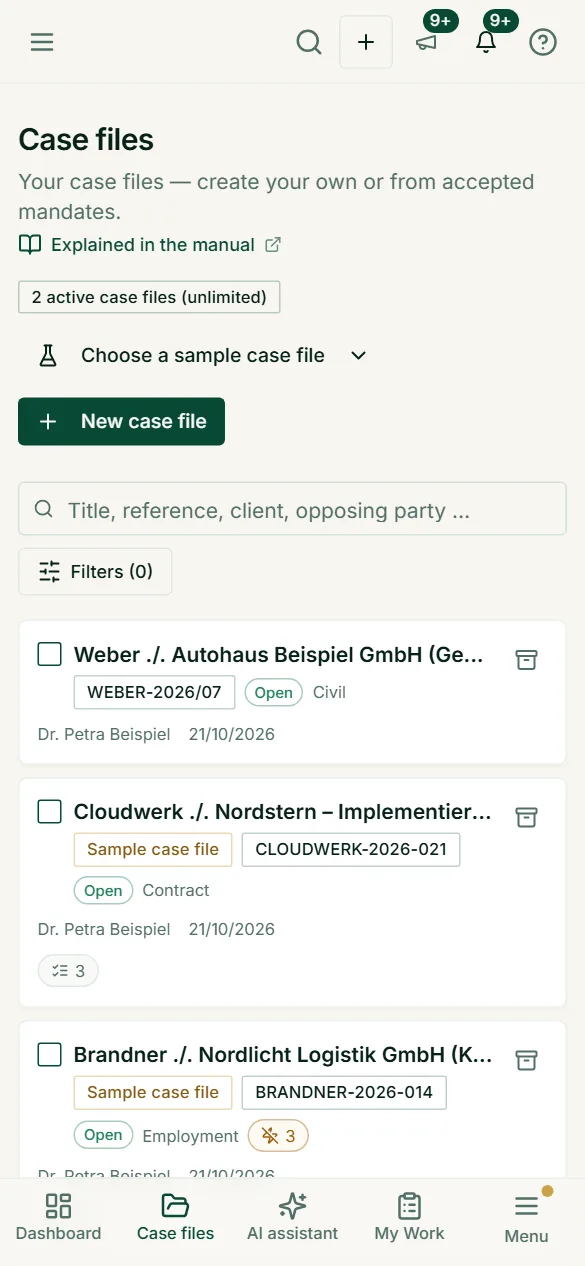585x1266 pixels.
Task: Click the Contract category label
Action: coord(176,890)
